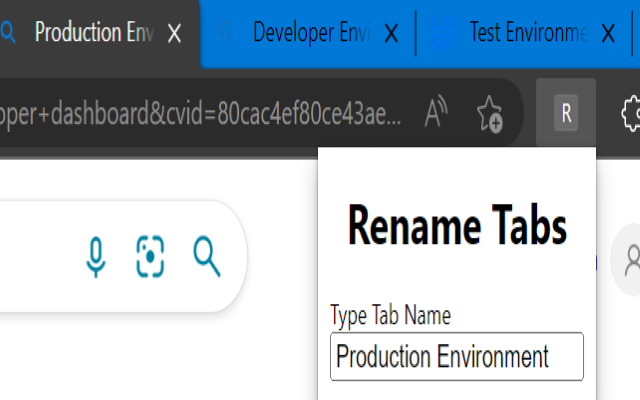Click the address bar URL text
640x400 pixels.
pyautogui.click(x=200, y=113)
